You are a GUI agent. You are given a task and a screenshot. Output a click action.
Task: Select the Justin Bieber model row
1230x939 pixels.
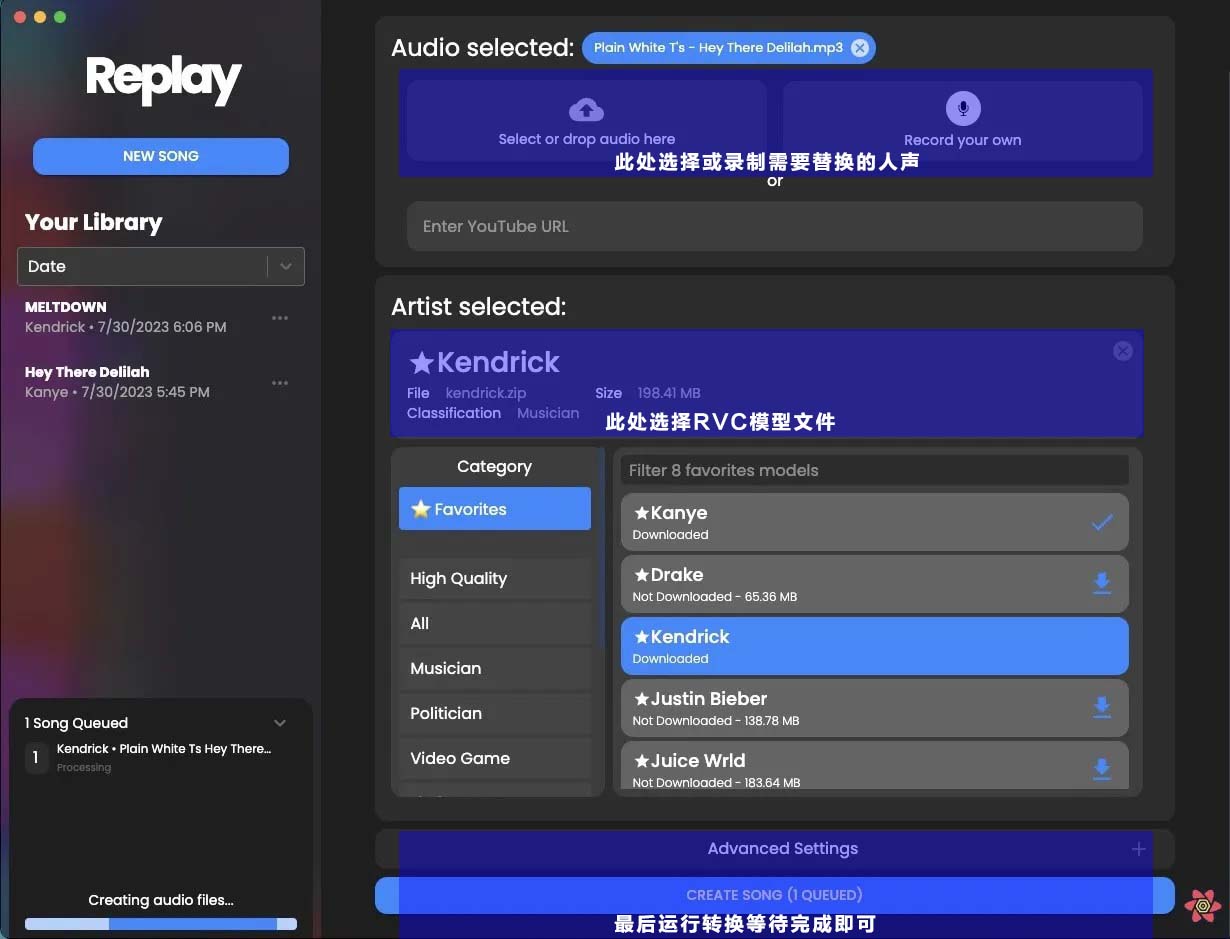tap(875, 708)
